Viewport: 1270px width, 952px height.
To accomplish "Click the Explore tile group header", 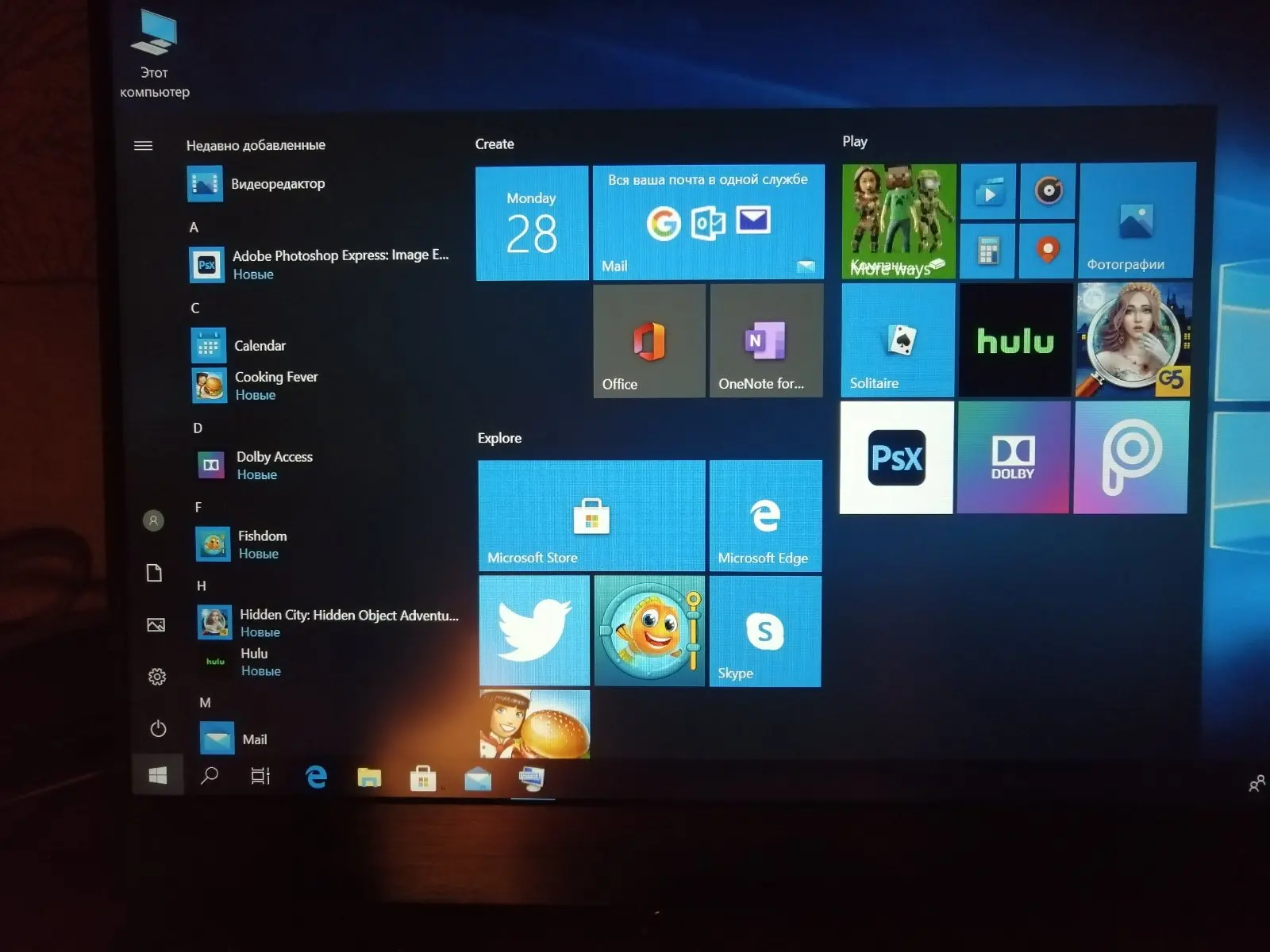I will [499, 438].
